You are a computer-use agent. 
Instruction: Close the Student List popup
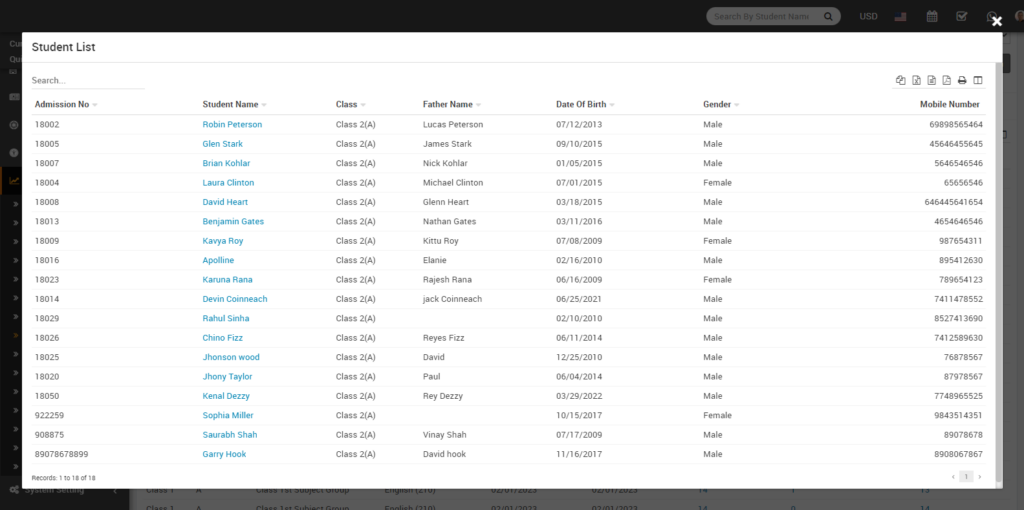[x=997, y=22]
